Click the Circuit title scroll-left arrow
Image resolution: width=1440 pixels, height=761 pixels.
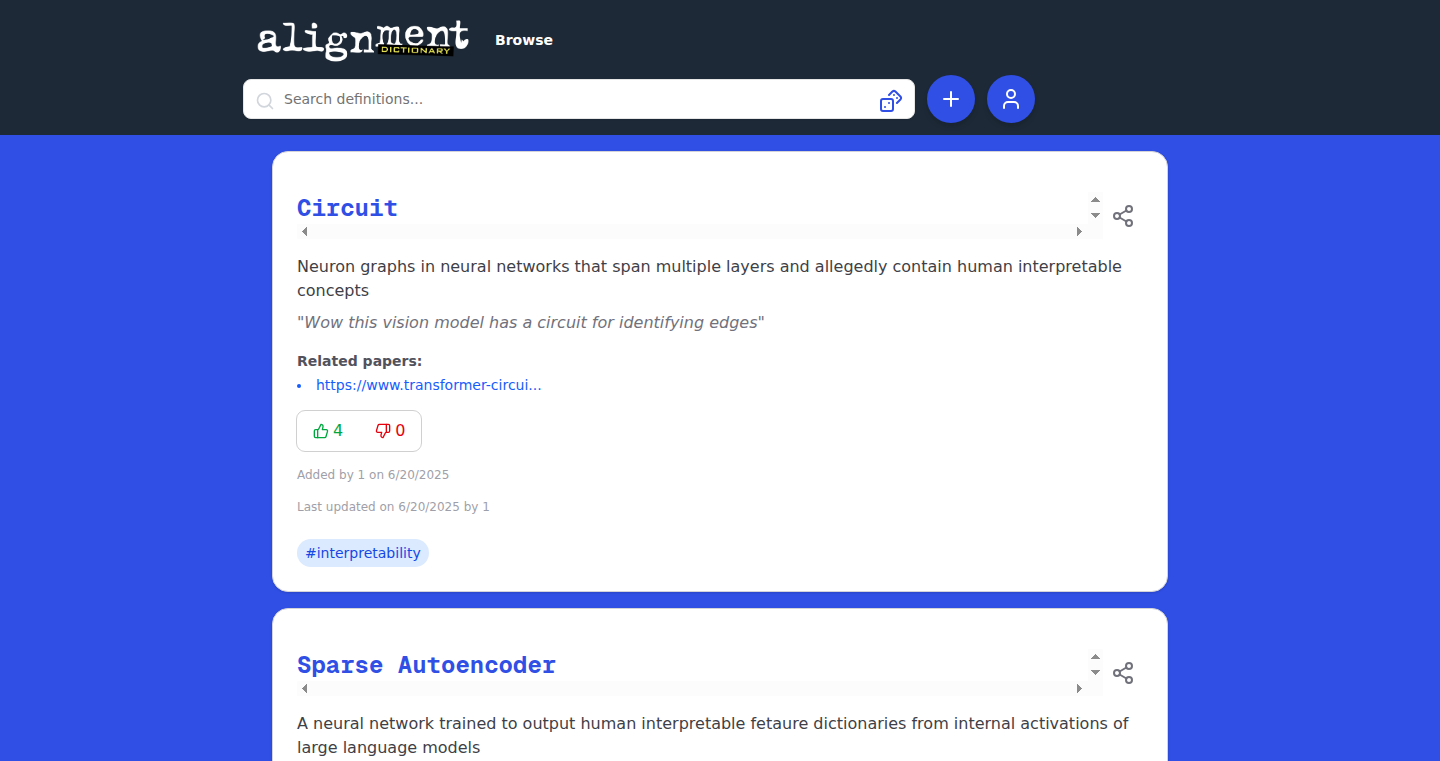point(304,231)
